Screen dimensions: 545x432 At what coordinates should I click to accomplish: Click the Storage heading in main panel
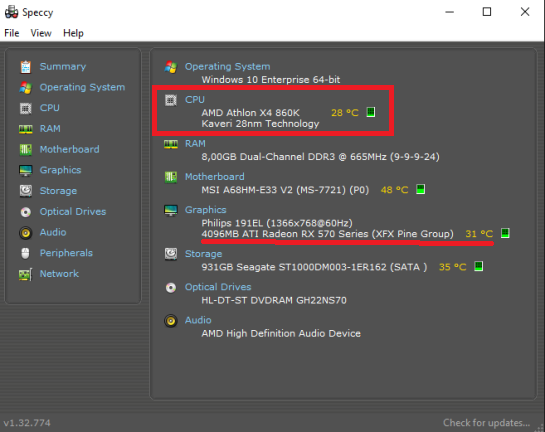[203, 254]
